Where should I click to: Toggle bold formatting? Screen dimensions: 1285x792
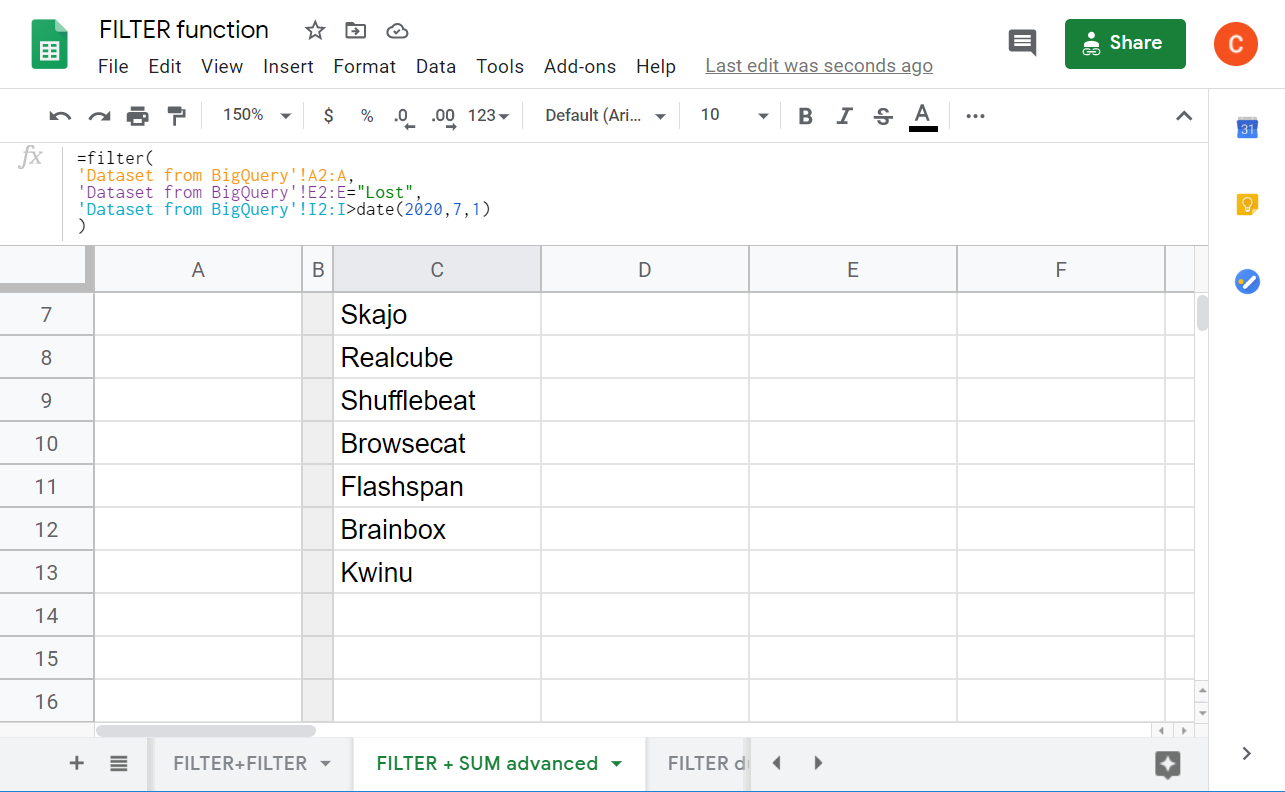pyautogui.click(x=805, y=116)
